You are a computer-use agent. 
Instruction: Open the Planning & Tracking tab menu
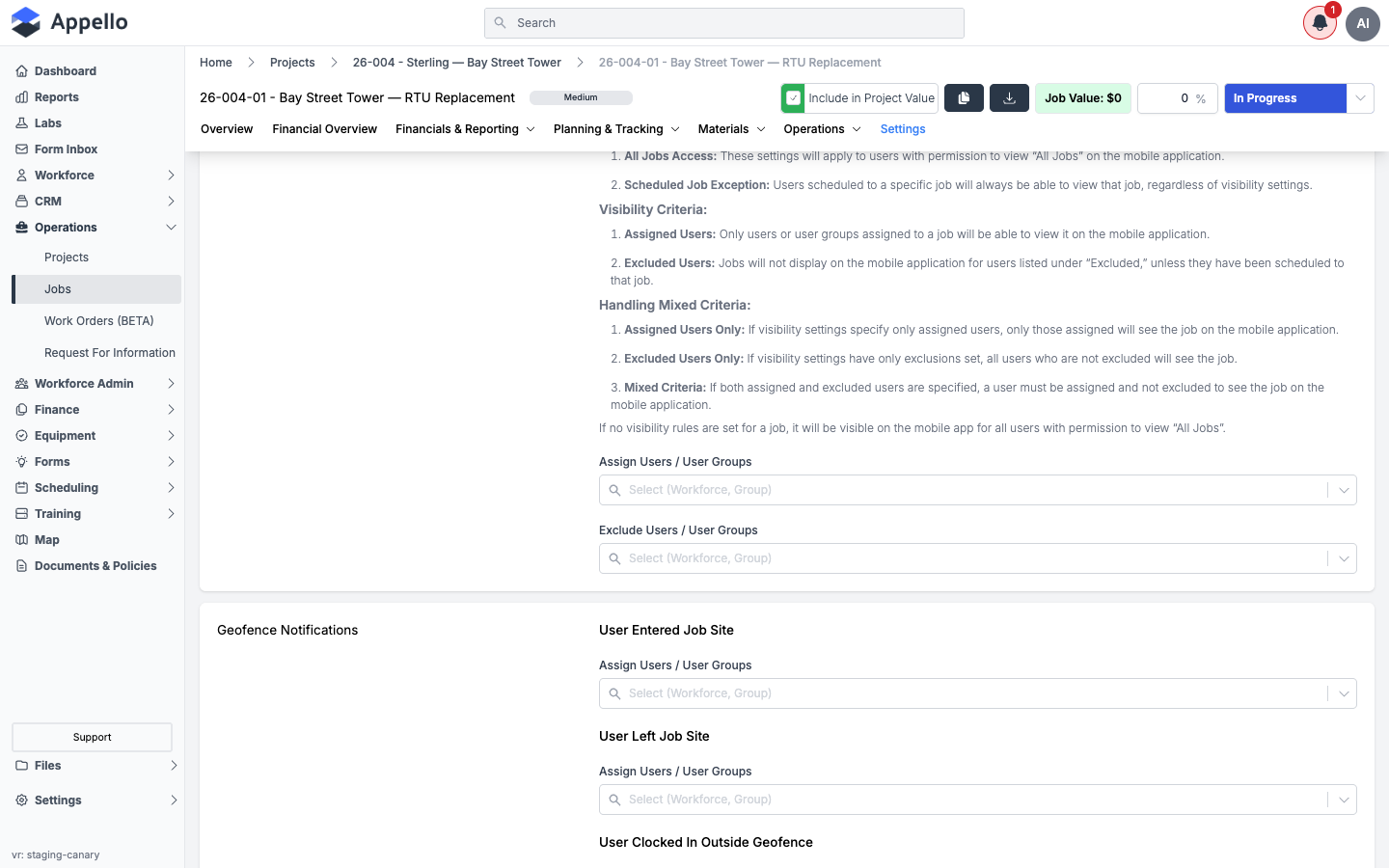(616, 129)
